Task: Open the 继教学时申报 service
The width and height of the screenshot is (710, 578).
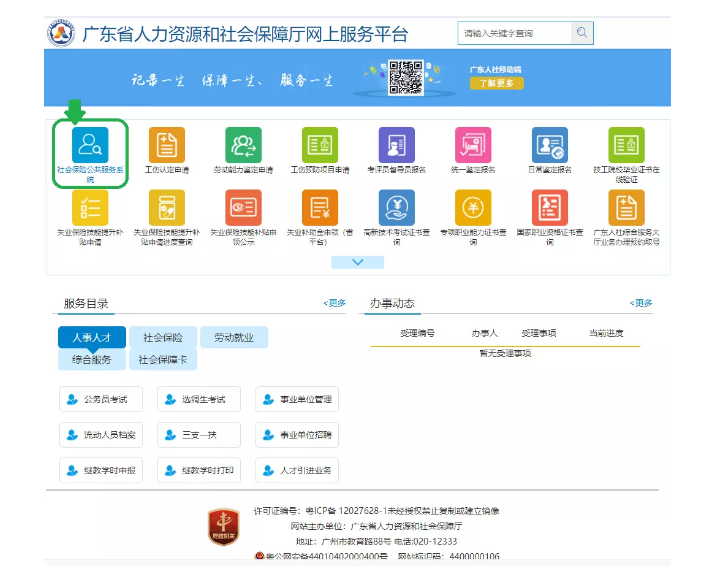Action: (101, 470)
